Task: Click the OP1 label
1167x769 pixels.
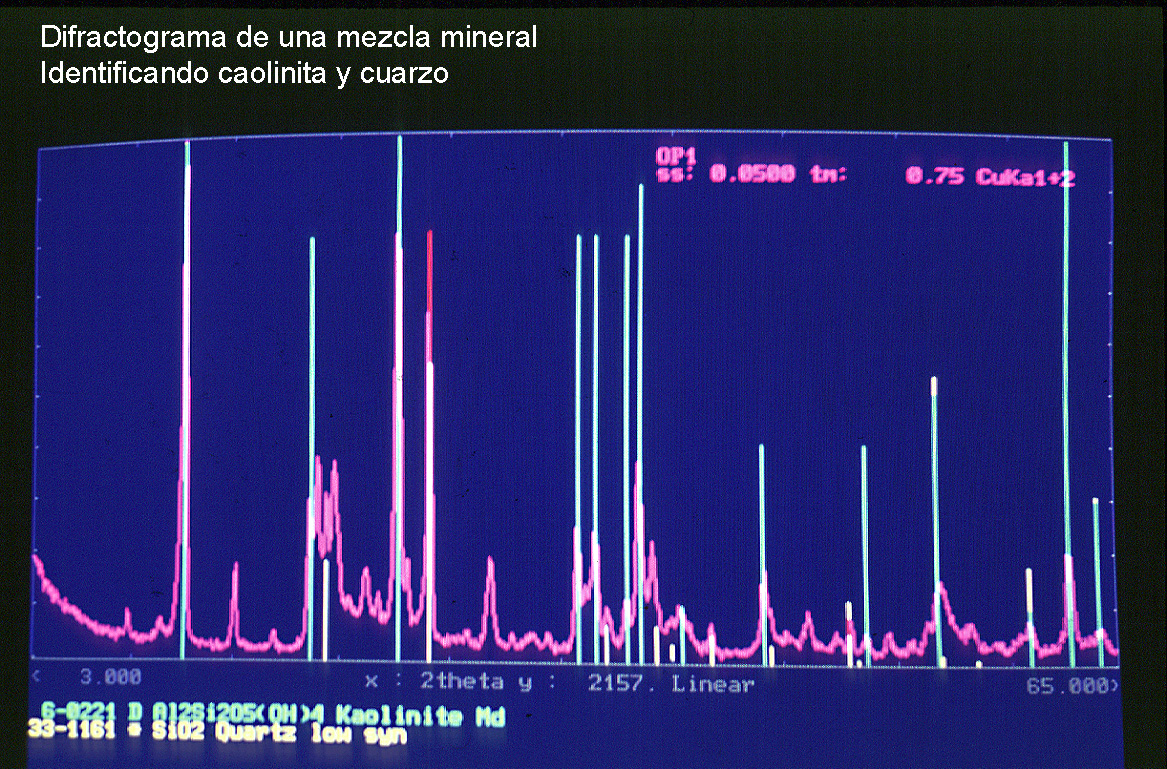Action: (676, 156)
